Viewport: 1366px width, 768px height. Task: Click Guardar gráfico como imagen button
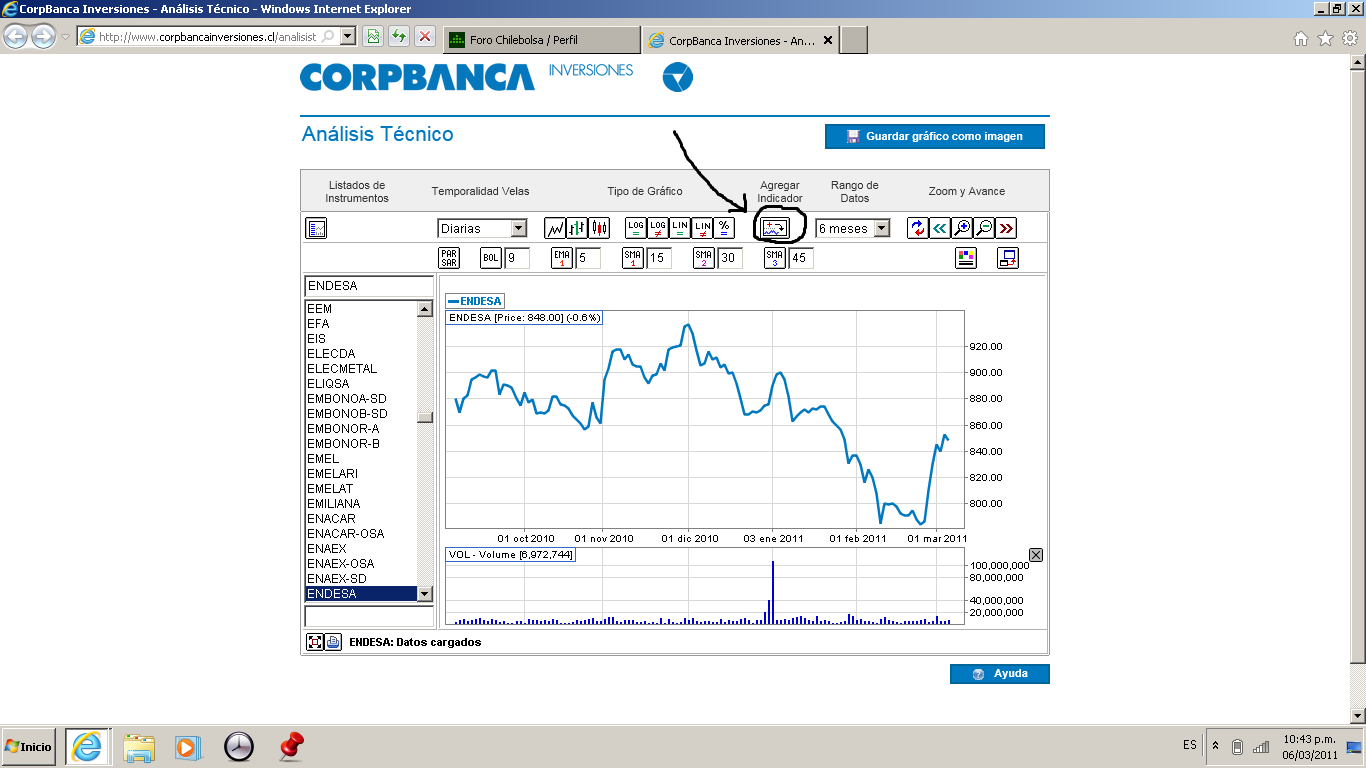pos(935,136)
